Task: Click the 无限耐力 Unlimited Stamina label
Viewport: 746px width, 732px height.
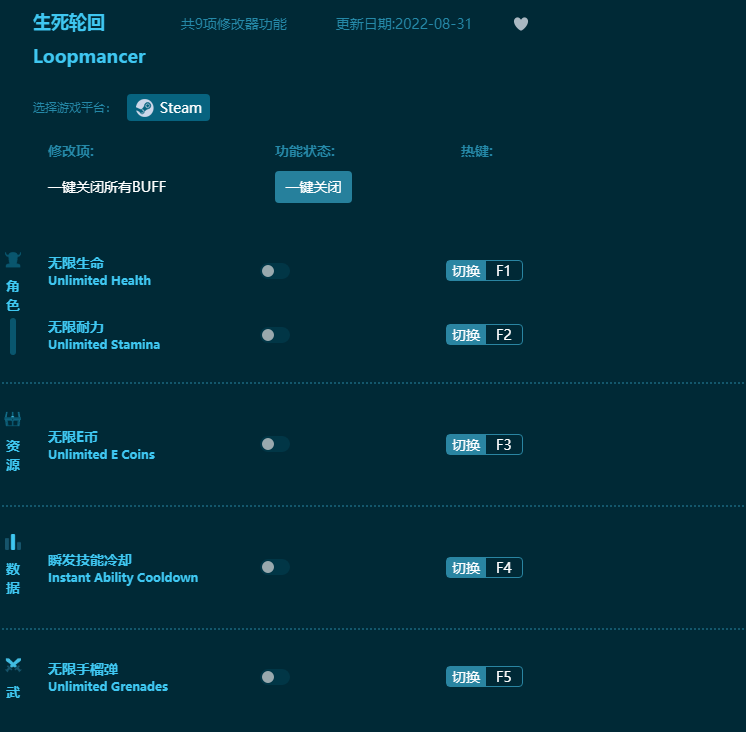Action: [x=104, y=335]
